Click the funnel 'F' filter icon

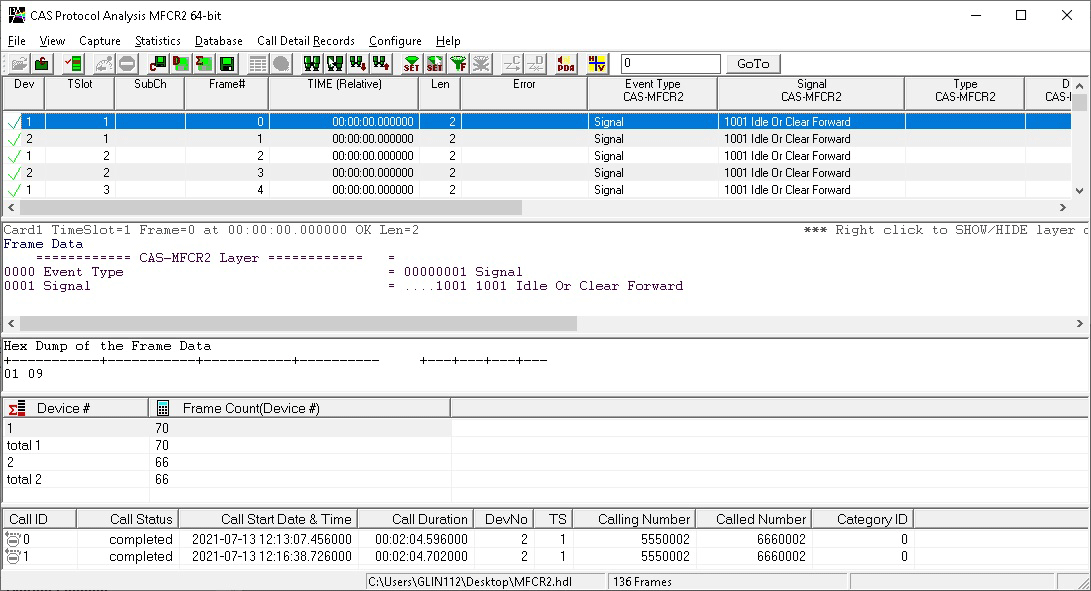pyautogui.click(x=458, y=64)
